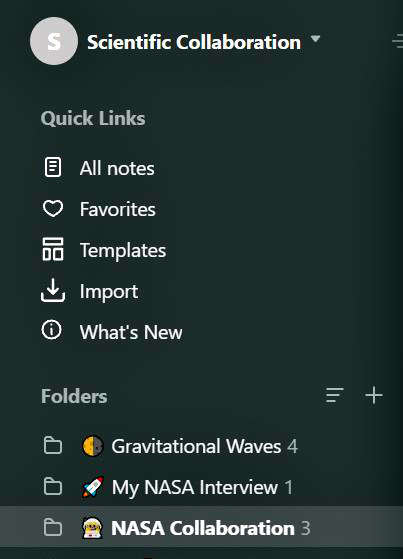
Task: Click the workspace avatar with letter S
Action: pyautogui.click(x=54, y=41)
